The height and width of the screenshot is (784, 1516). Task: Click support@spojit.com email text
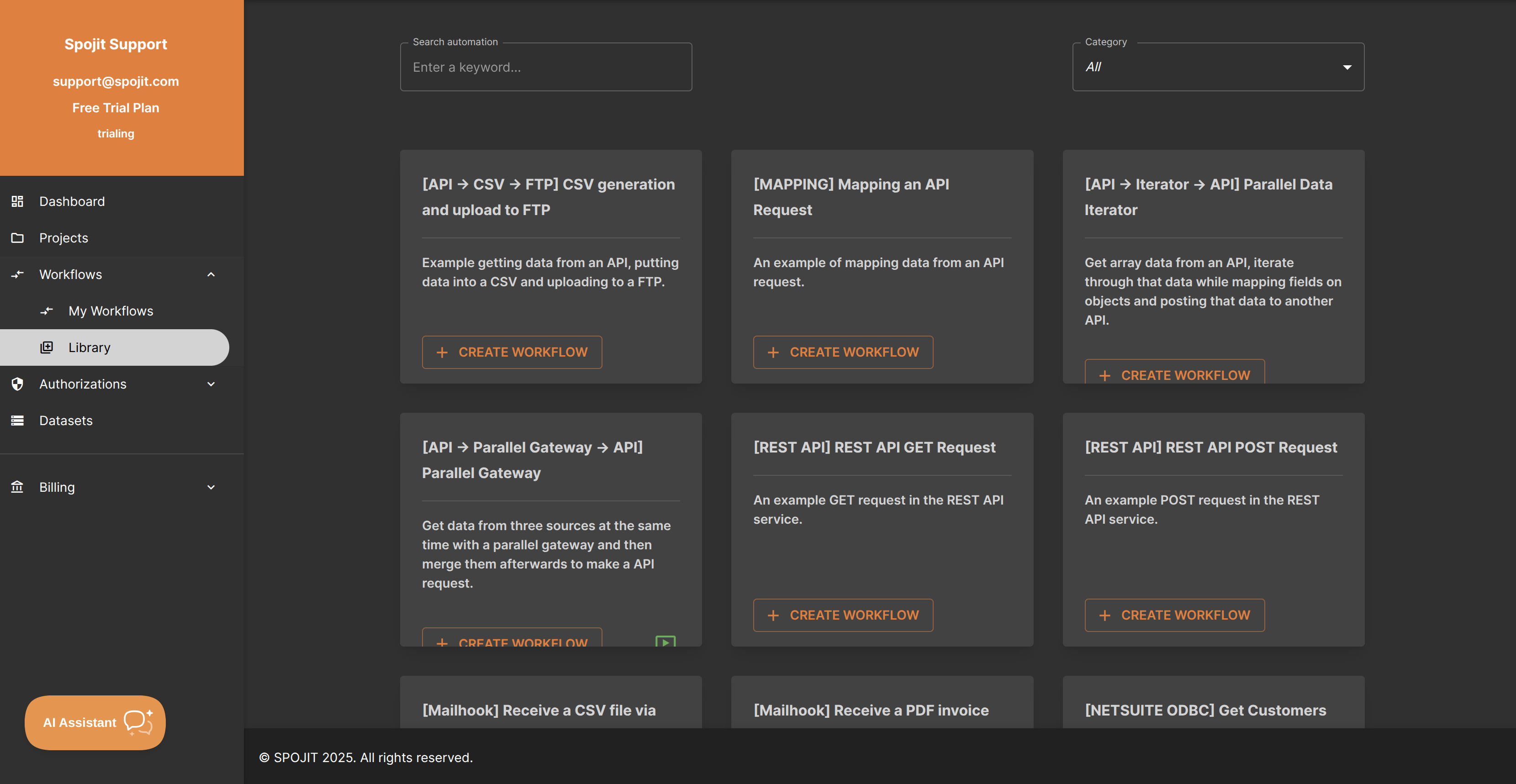[116, 81]
